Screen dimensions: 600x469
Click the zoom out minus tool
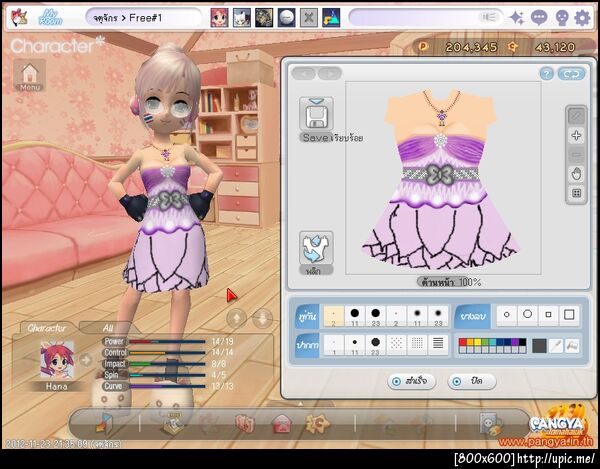577,155
